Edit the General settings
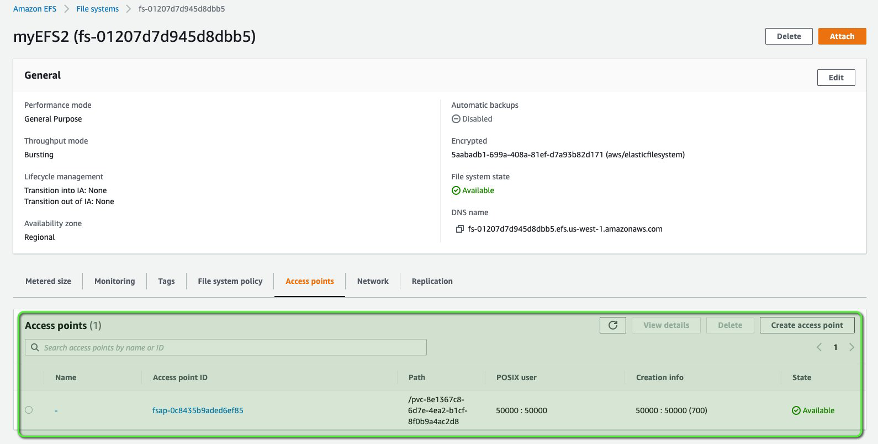Screen dimensions: 879x445 tap(836, 77)
